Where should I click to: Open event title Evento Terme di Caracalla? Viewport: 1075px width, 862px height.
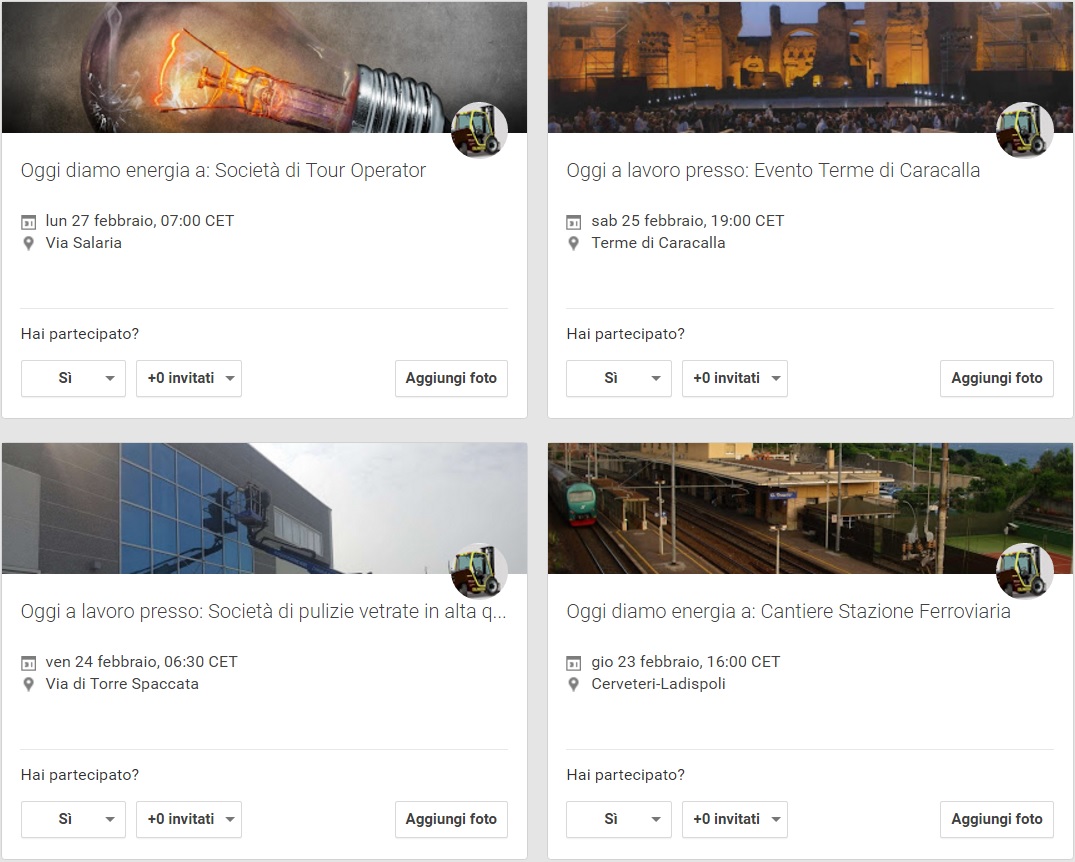(x=773, y=171)
